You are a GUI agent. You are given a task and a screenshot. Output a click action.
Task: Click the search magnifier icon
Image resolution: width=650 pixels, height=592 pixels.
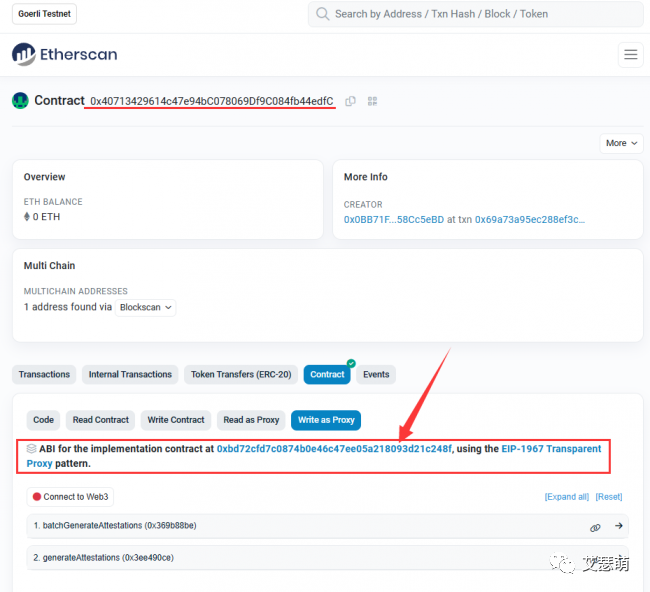click(x=323, y=14)
